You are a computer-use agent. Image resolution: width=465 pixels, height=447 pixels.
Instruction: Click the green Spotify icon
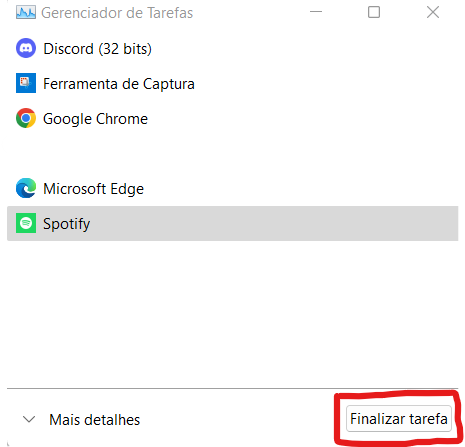26,223
